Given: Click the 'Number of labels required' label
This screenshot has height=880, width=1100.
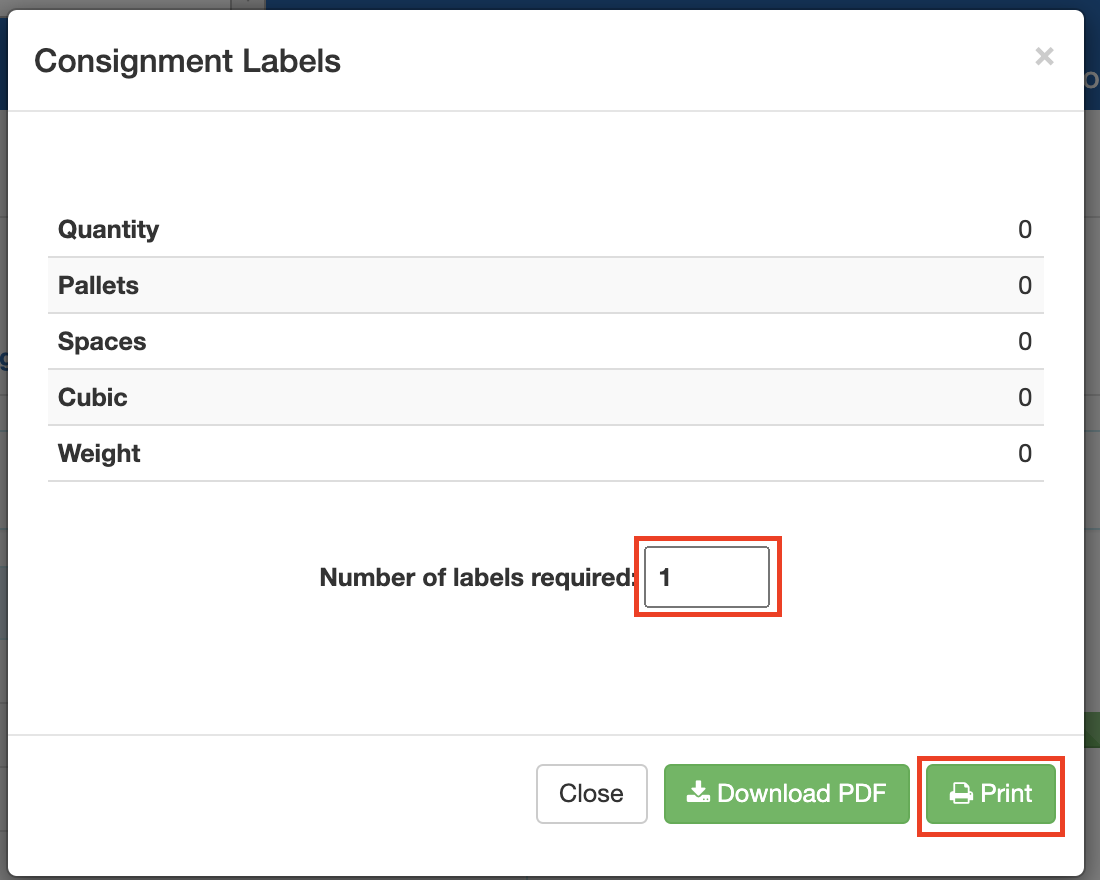Looking at the screenshot, I should pos(477,577).
